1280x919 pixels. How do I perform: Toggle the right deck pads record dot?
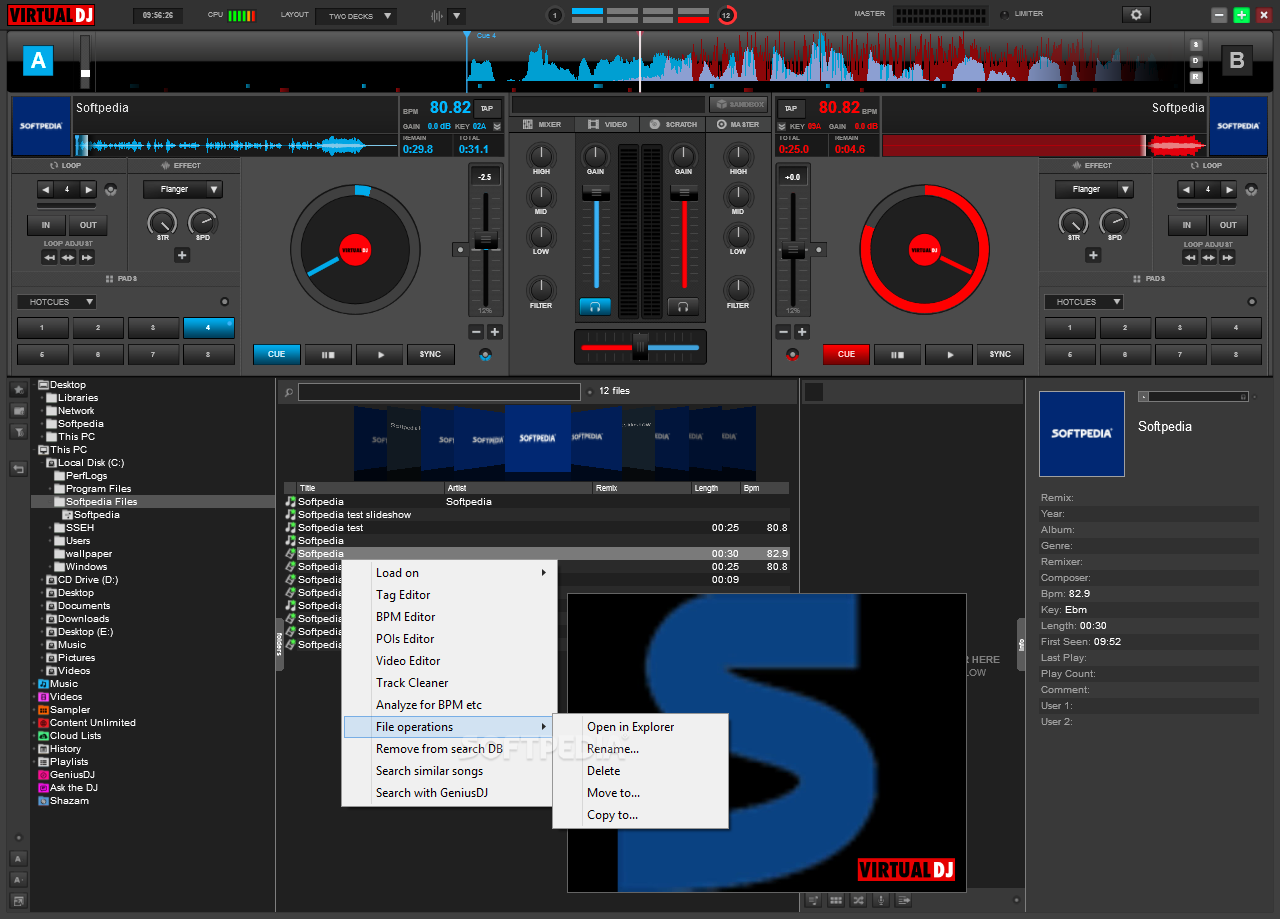1251,302
